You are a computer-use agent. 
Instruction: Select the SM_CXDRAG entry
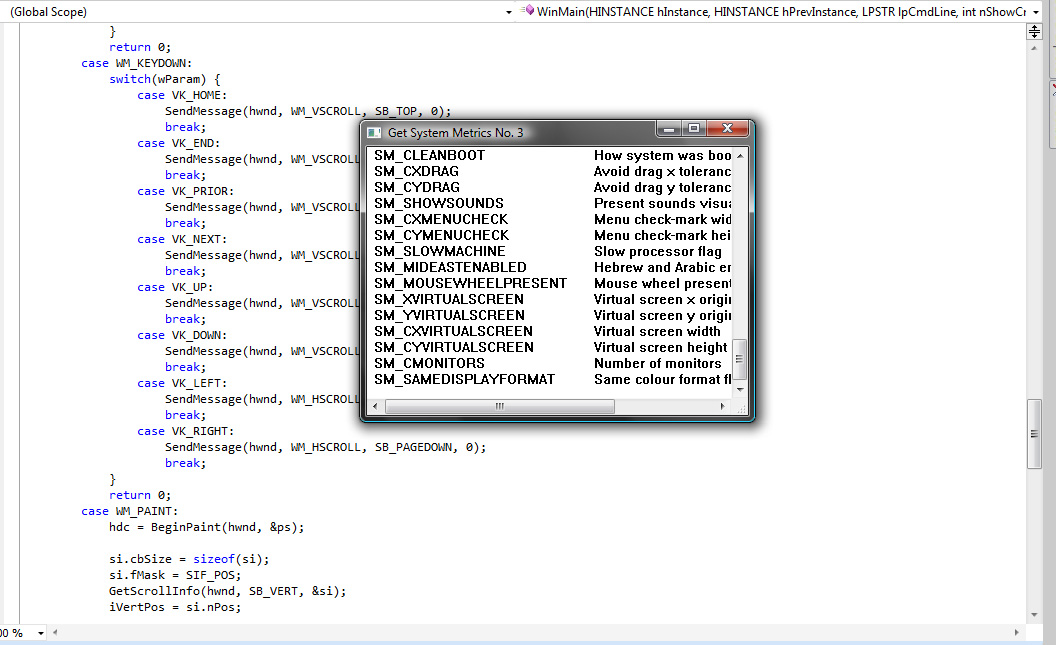tap(416, 172)
